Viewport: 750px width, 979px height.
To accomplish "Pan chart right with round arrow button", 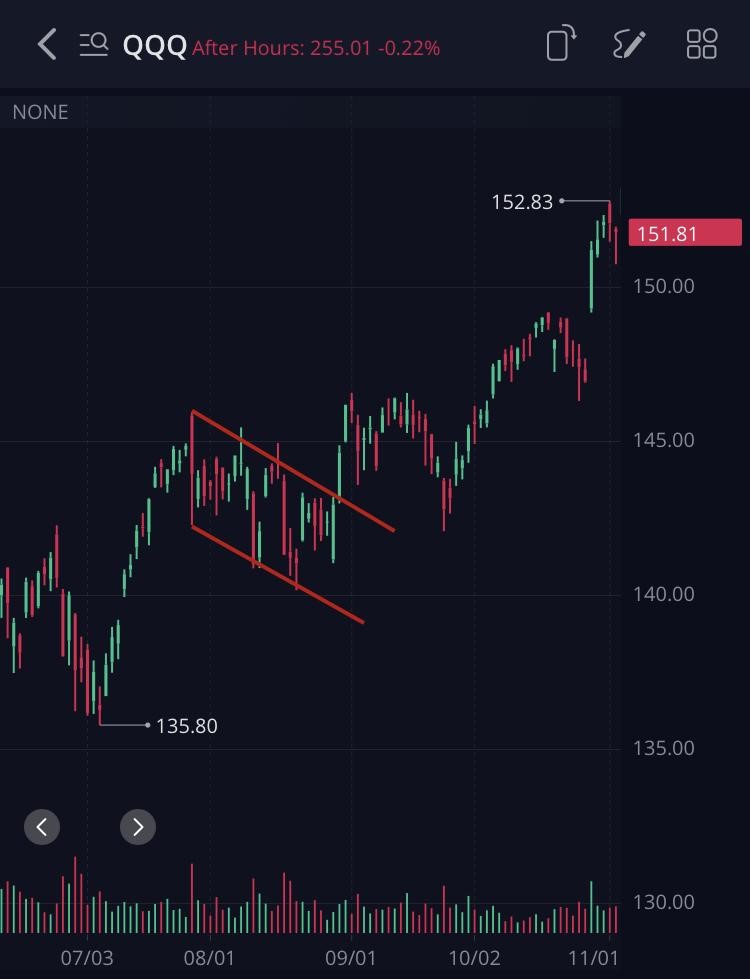I will click(138, 827).
